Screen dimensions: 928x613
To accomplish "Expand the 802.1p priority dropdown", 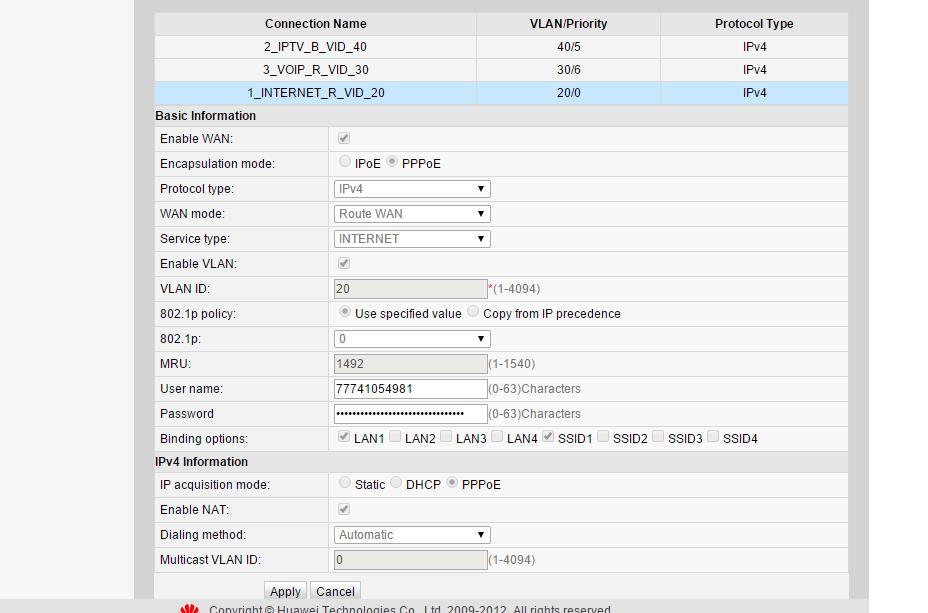I will point(411,339).
